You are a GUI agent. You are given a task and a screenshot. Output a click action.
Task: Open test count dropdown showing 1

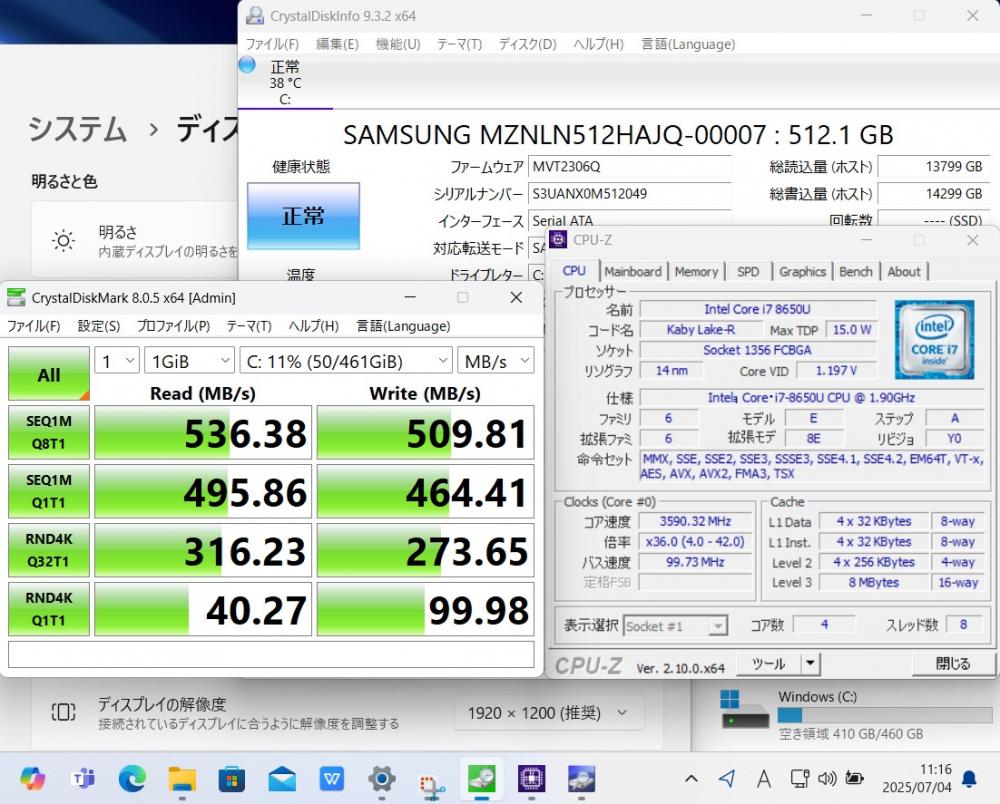(x=117, y=361)
